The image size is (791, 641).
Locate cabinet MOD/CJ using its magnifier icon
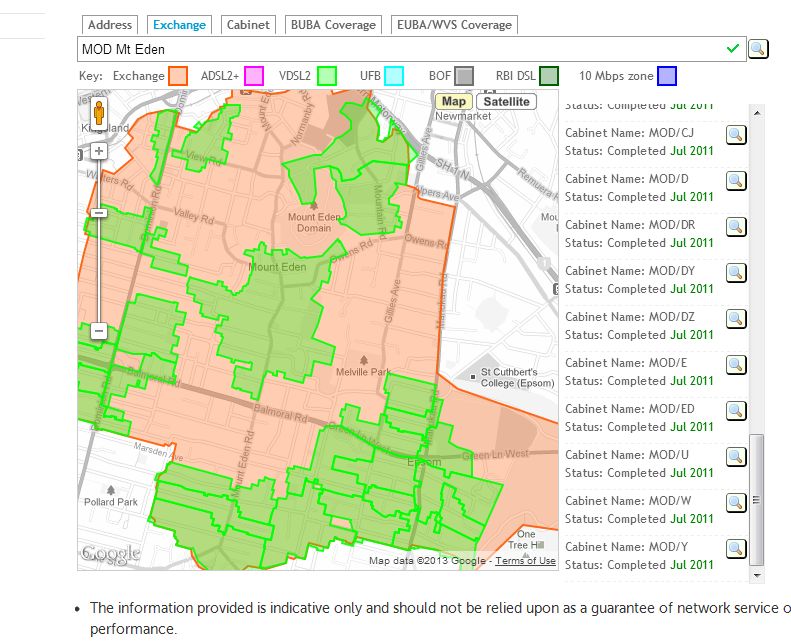[735, 136]
